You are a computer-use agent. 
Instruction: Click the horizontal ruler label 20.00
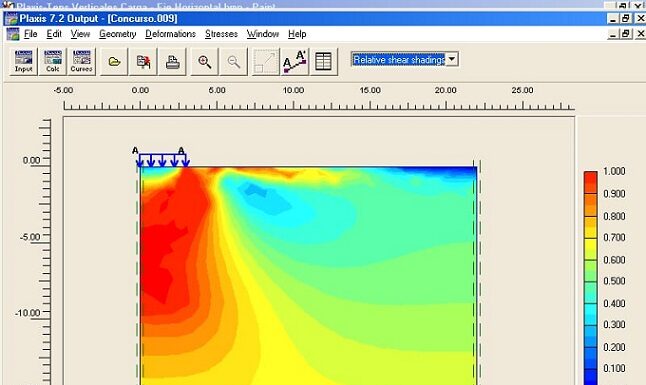point(445,90)
